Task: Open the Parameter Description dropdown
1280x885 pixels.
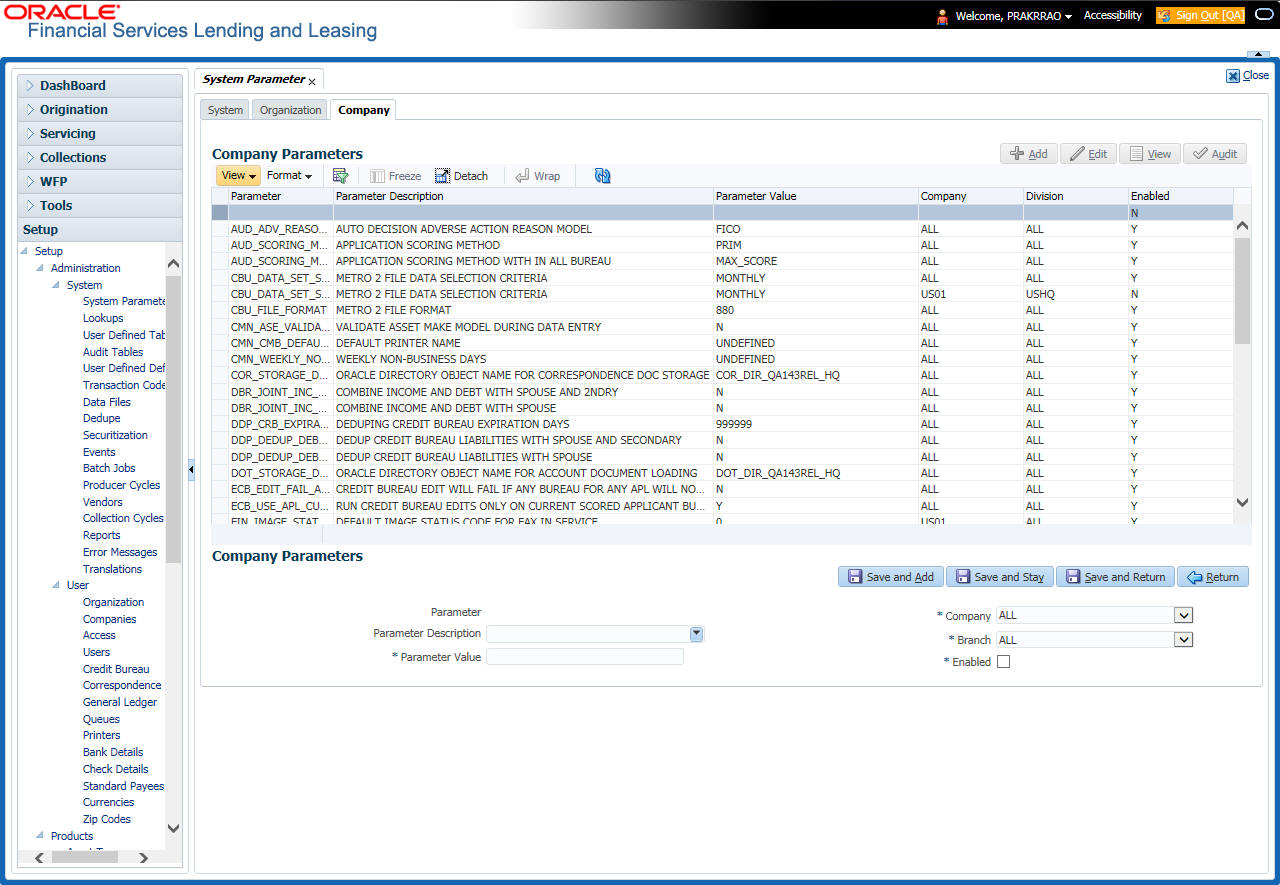Action: [x=697, y=634]
